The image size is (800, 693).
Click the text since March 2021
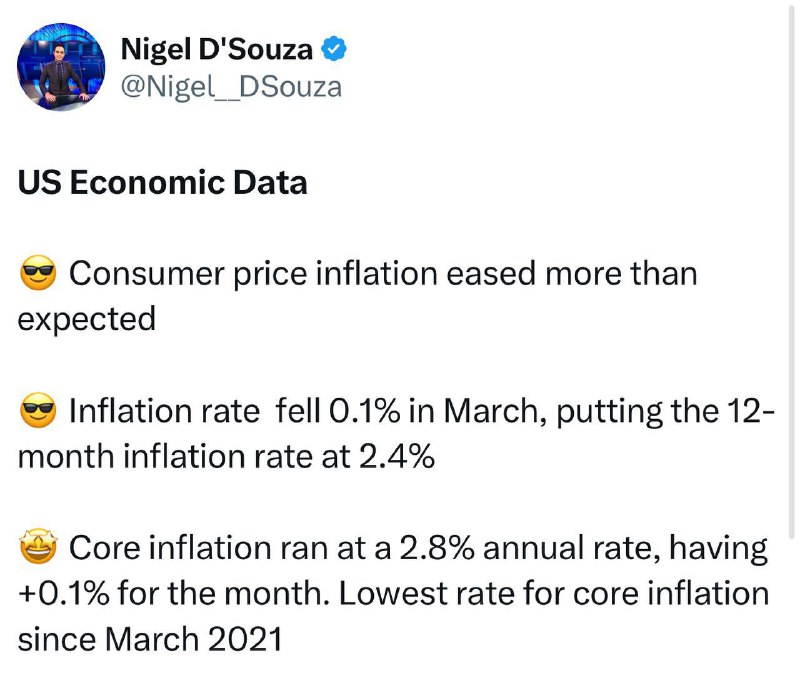[150, 639]
